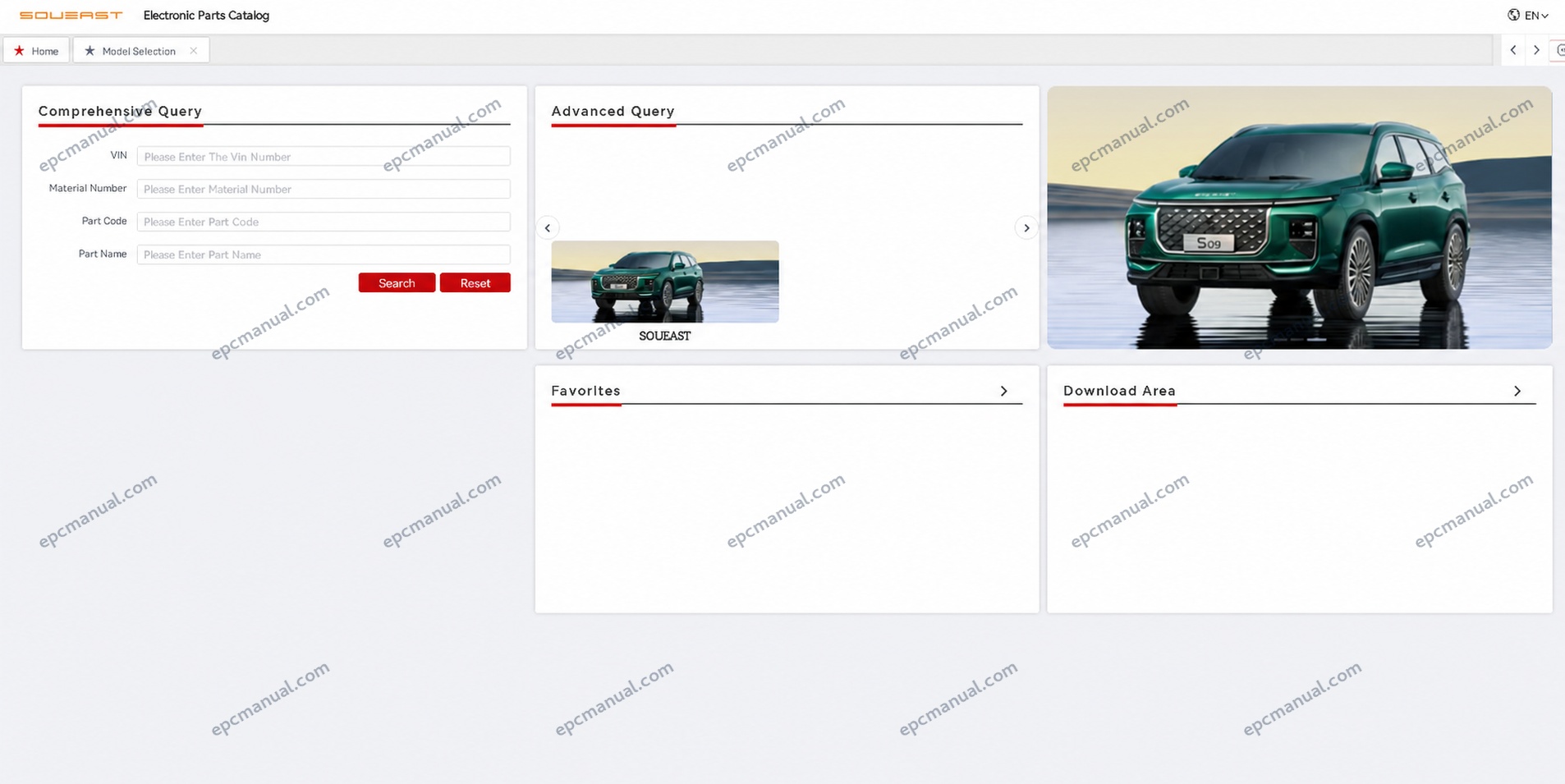Click the Electronic Parts Catalog title

(206, 15)
